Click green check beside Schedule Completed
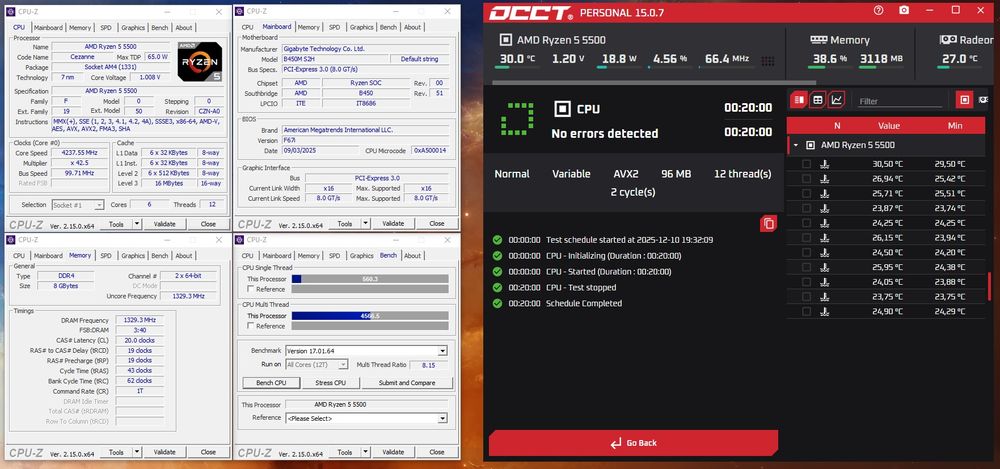 pyautogui.click(x=497, y=303)
